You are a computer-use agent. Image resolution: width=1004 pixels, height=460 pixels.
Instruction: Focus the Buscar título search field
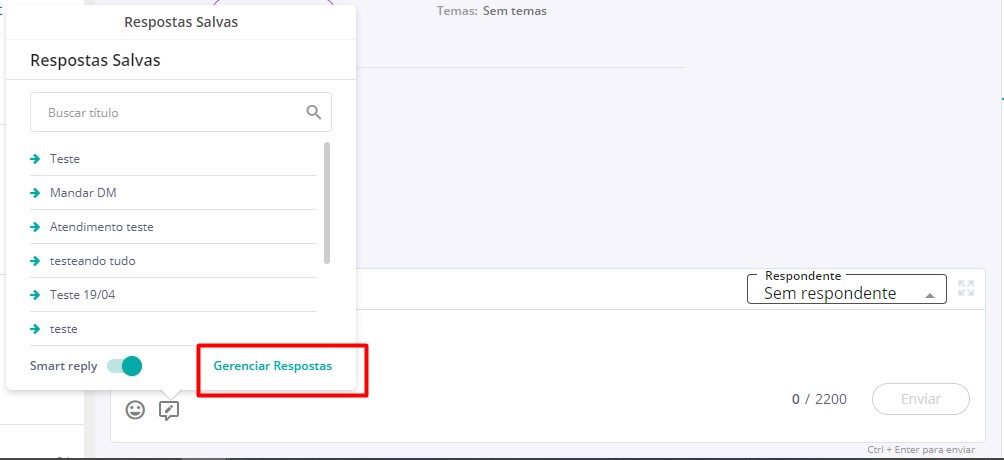pos(181,112)
